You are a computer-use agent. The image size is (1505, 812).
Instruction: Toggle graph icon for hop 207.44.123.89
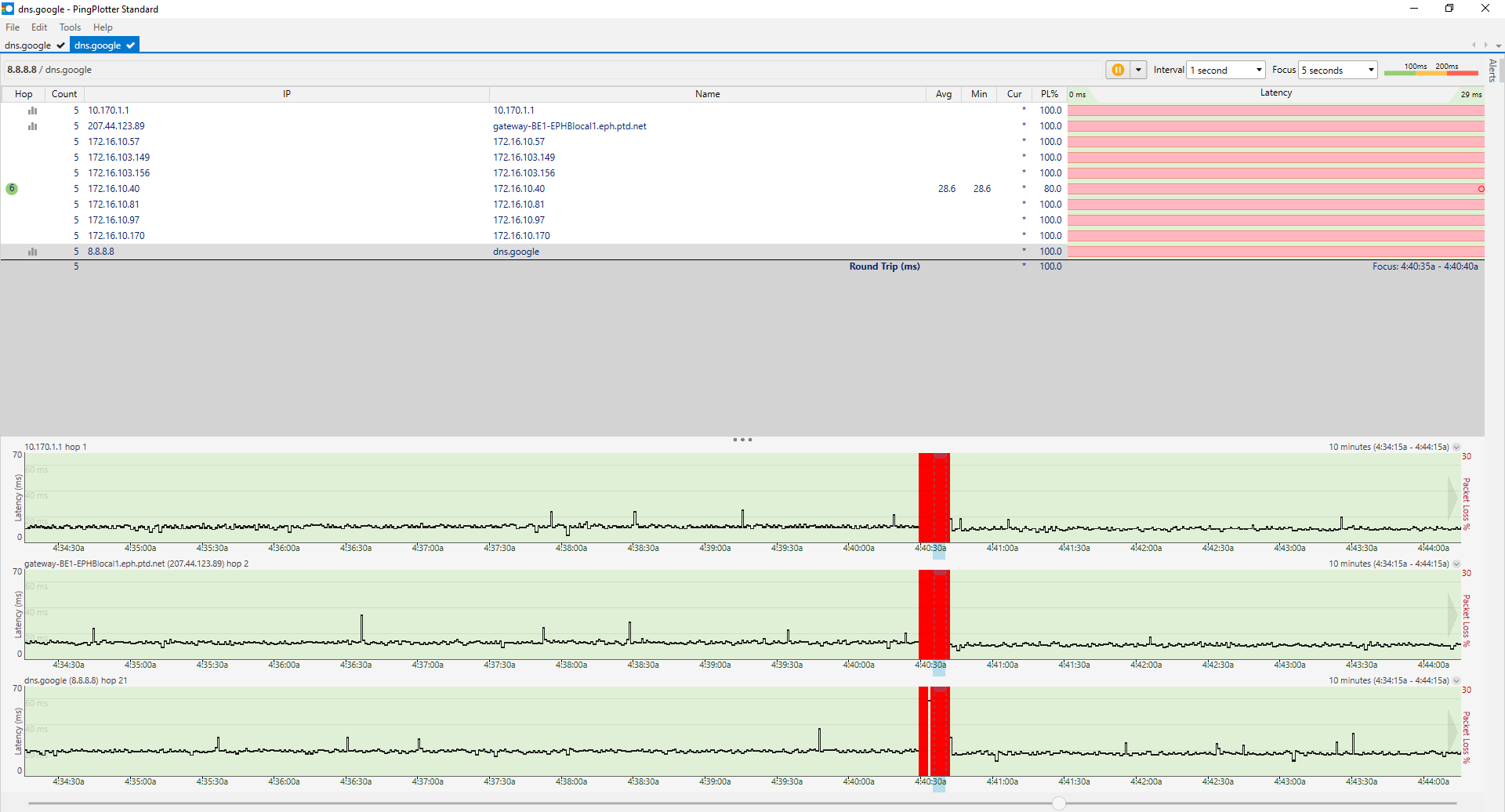click(32, 126)
